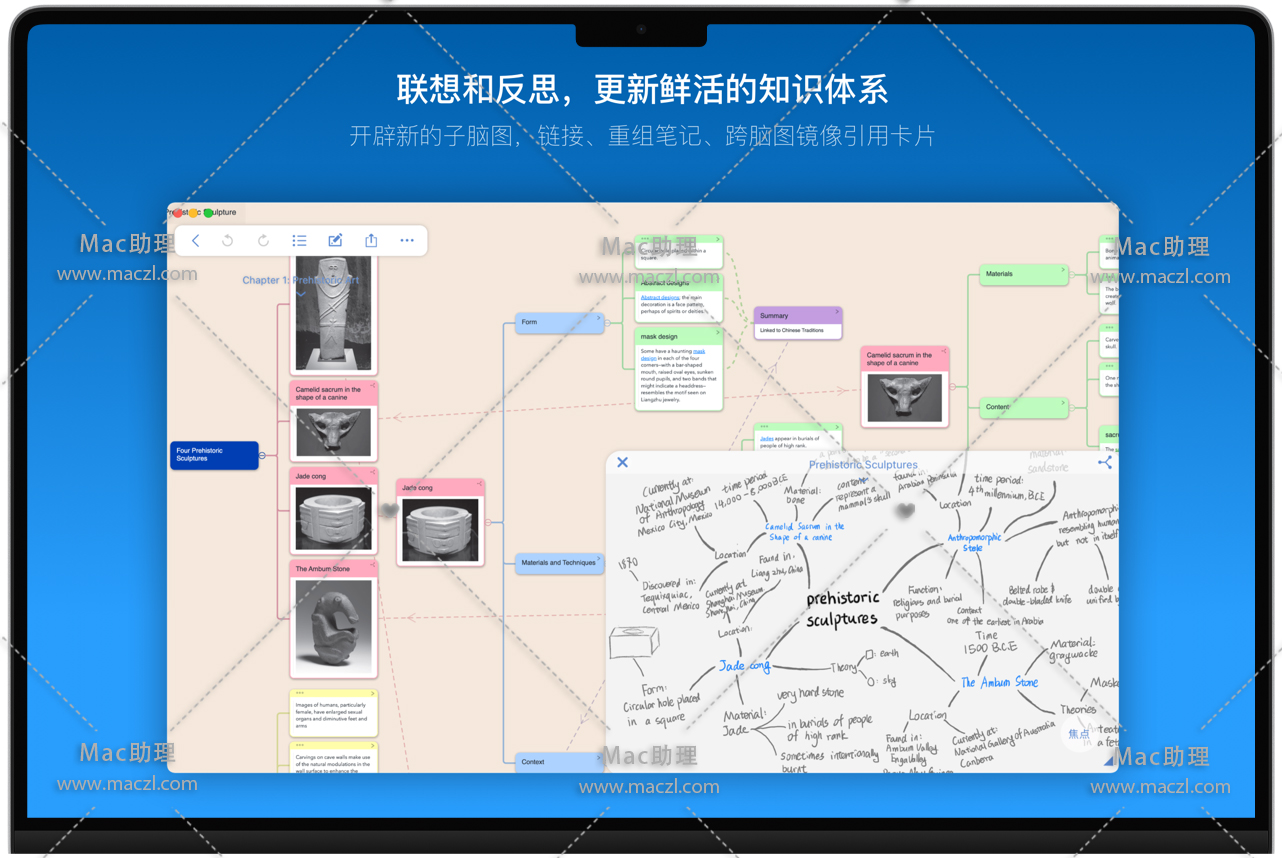This screenshot has width=1282, height=858.
Task: Close the Prehistoric Sculptures sketch panel
Action: (x=622, y=462)
